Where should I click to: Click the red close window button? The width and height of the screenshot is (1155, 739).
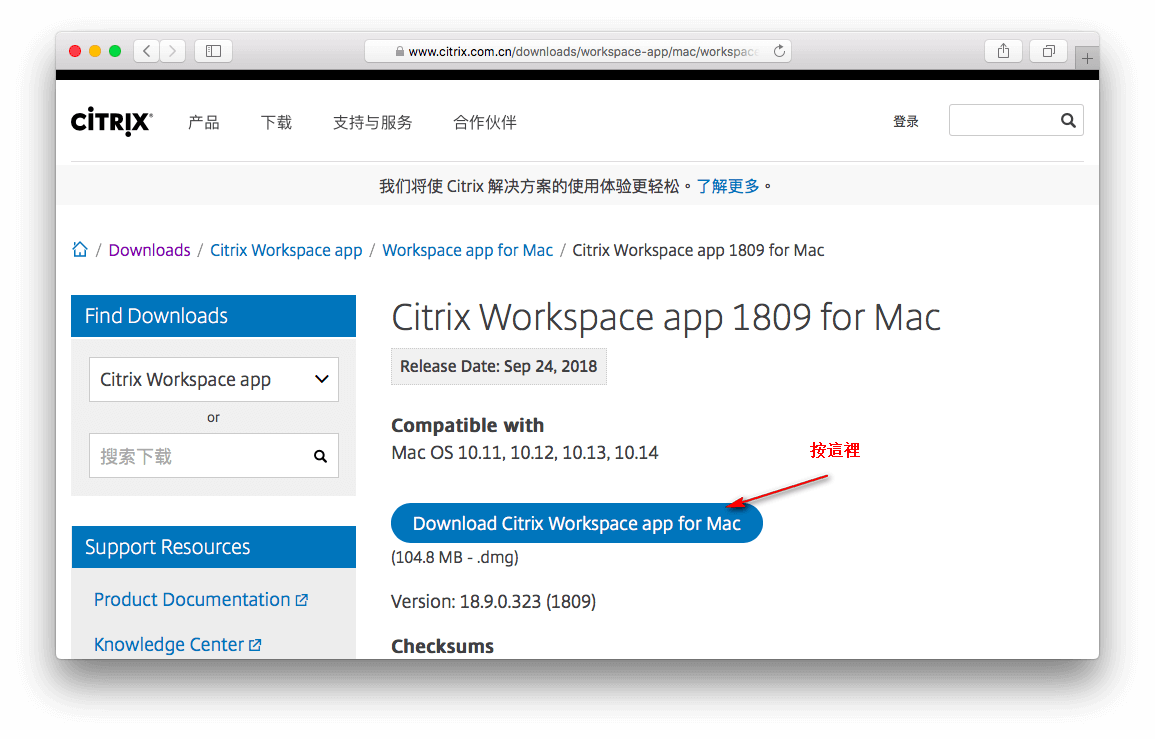(x=75, y=51)
